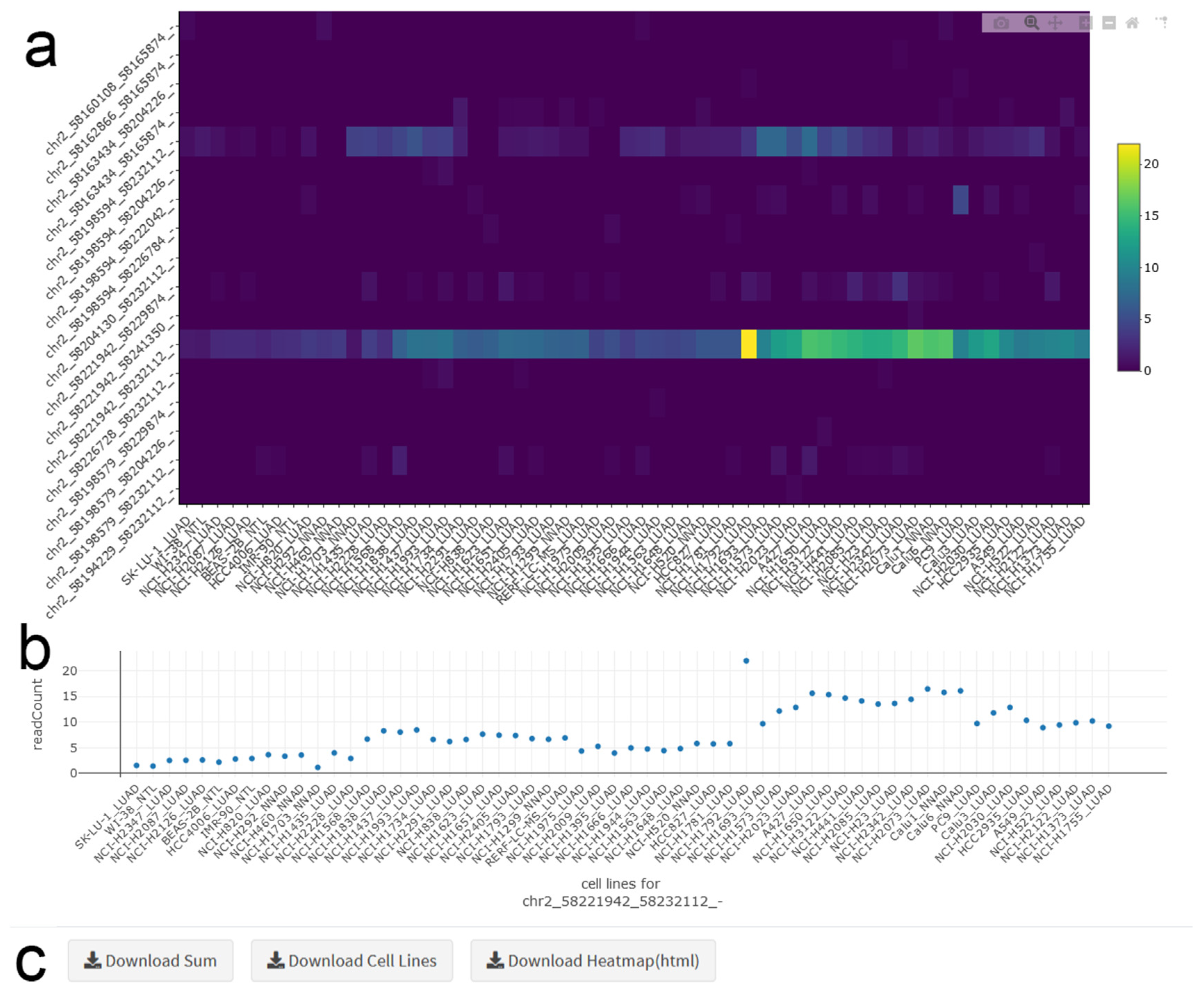Click download icon on Download Sum button

pos(92,960)
